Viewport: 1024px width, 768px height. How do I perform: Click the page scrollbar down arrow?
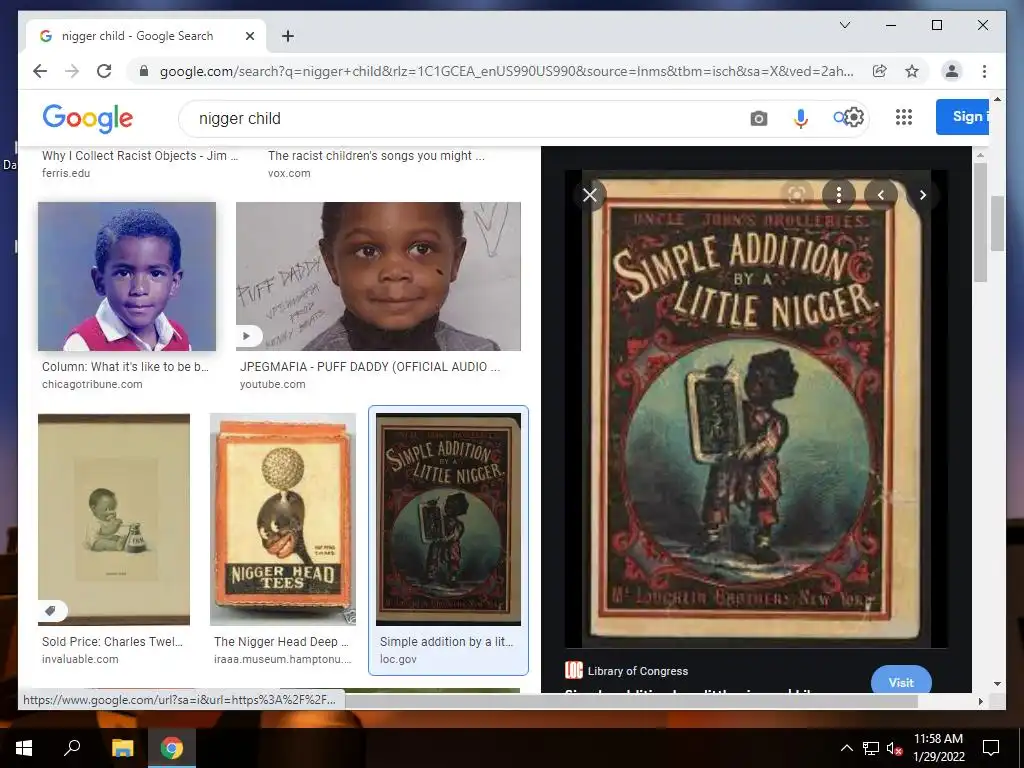click(x=997, y=683)
